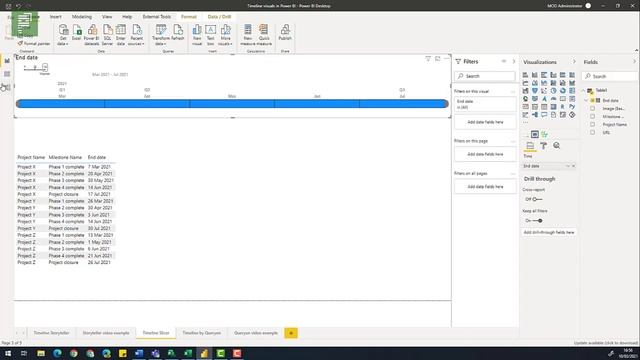640x360 pixels.
Task: Select the Python visual
Action: (572, 107)
